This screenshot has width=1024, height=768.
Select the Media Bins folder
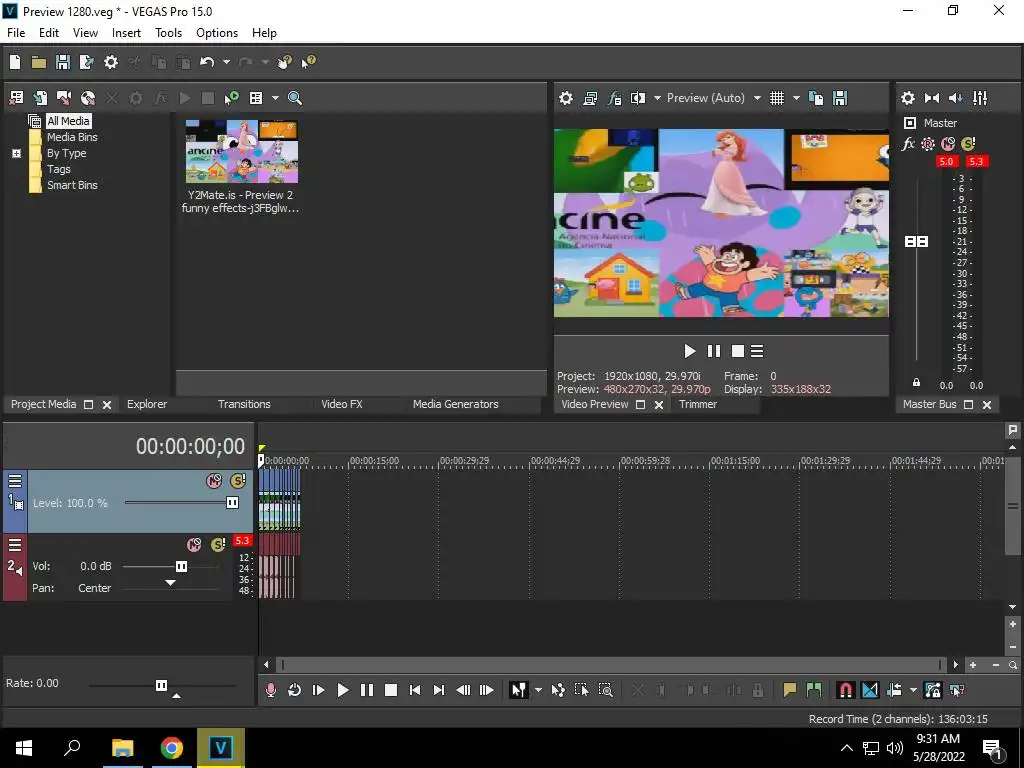72,137
